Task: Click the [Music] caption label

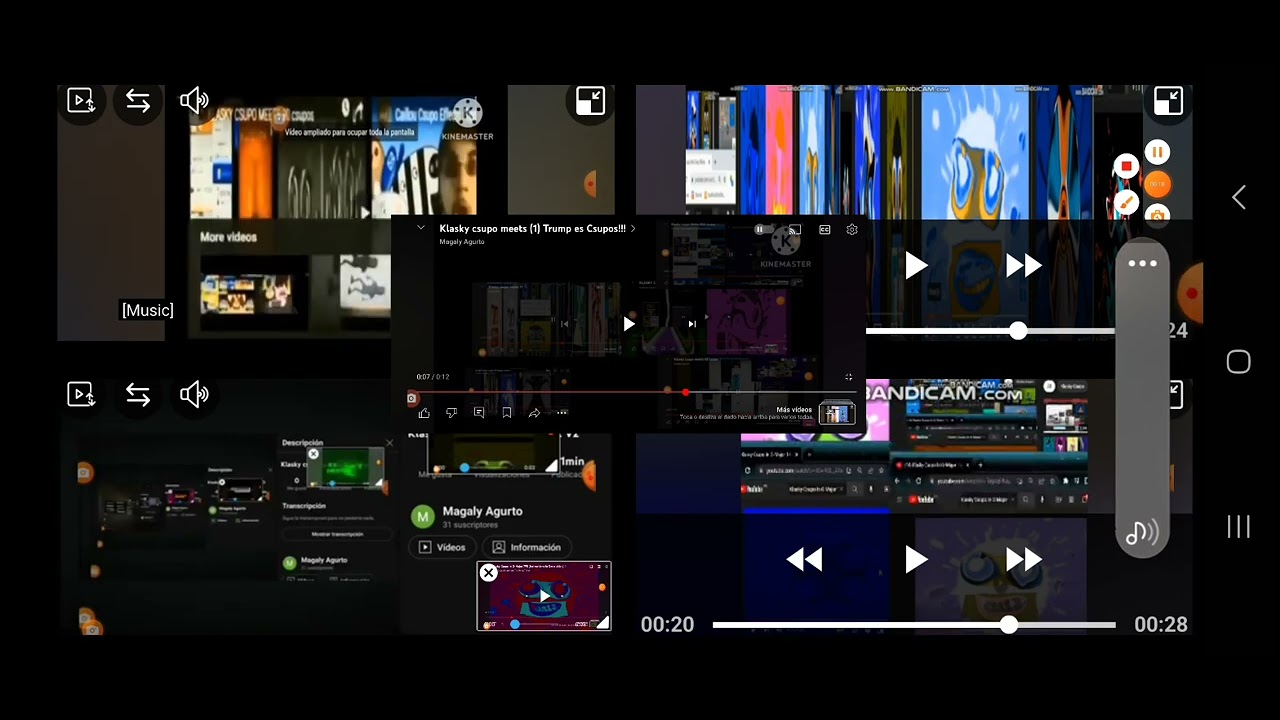Action: coord(148,310)
